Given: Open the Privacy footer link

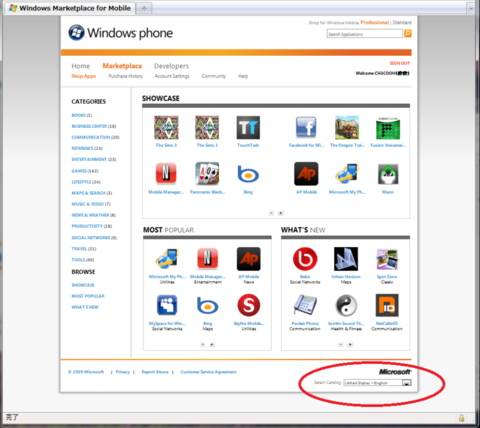Looking at the screenshot, I should [123, 372].
